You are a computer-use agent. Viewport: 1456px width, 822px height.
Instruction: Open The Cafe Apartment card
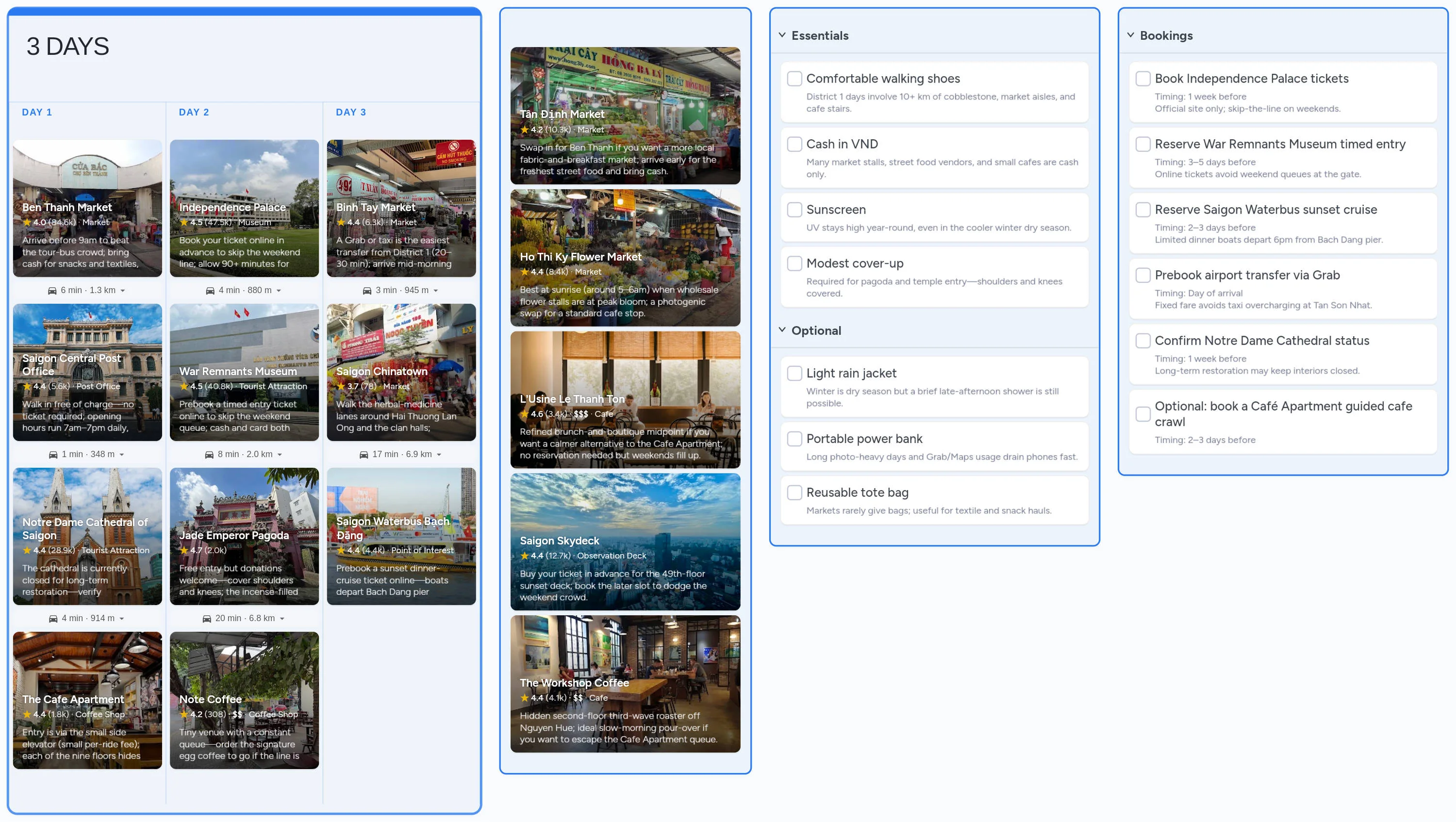[88, 701]
